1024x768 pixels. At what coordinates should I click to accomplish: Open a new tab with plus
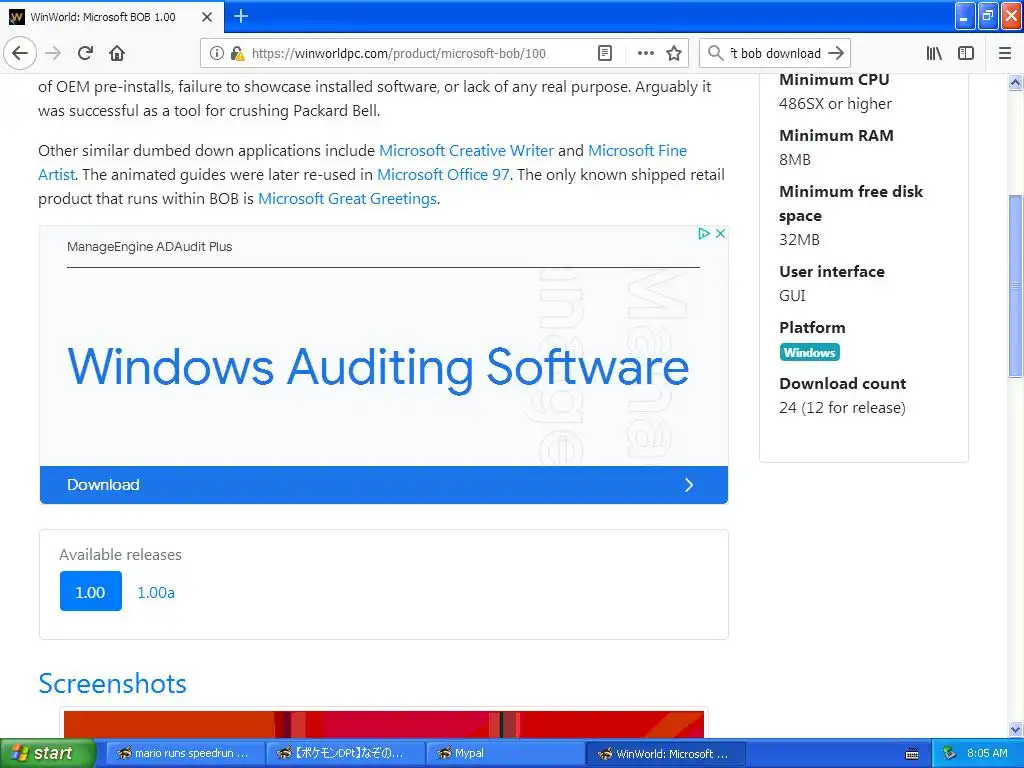coord(241,16)
